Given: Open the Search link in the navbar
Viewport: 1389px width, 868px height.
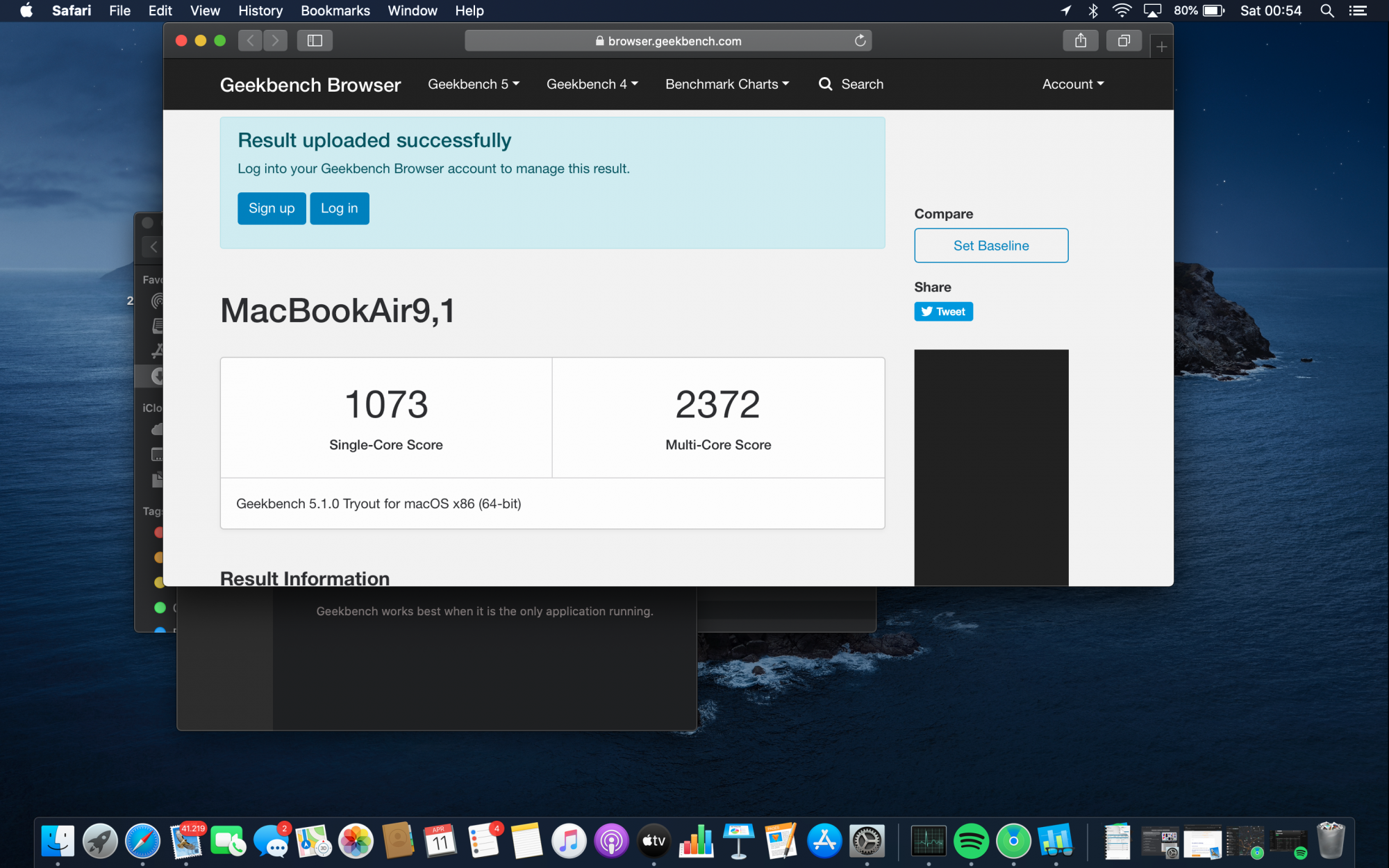Looking at the screenshot, I should tap(851, 84).
